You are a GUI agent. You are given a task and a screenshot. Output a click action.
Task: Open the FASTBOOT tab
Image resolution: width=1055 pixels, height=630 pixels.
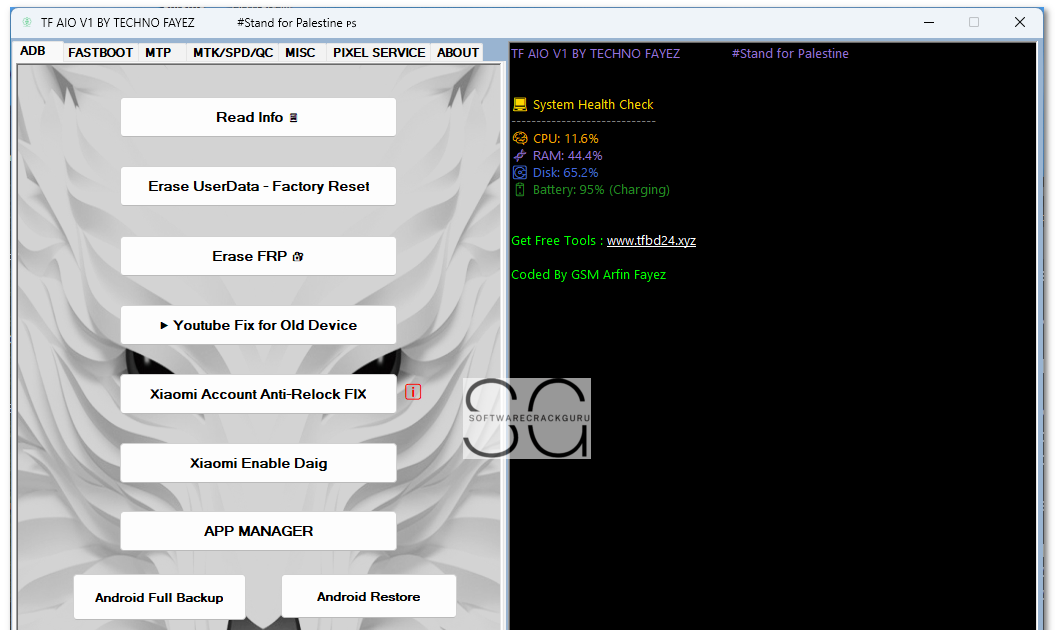(100, 52)
